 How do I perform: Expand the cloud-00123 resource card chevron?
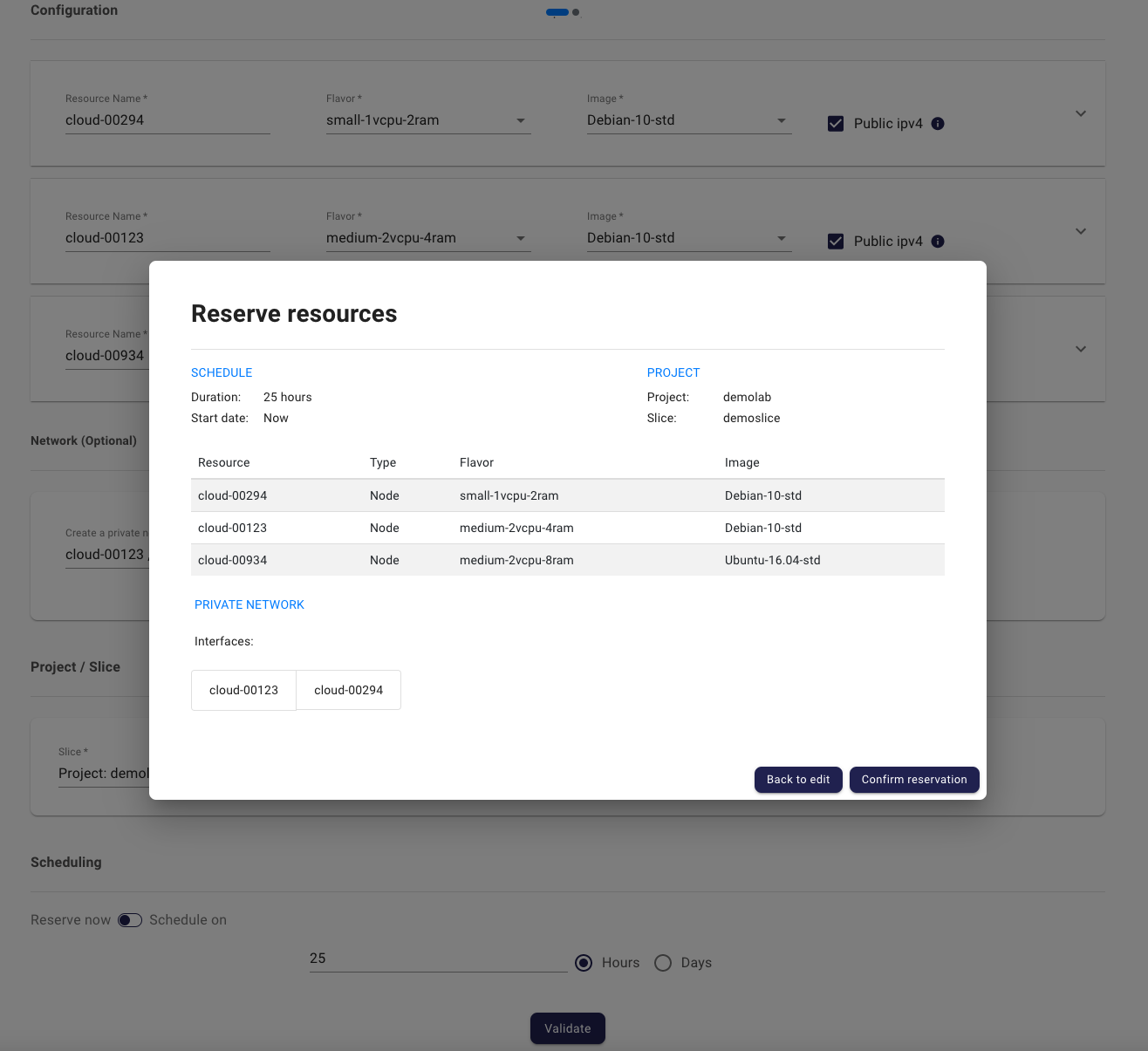tap(1081, 231)
